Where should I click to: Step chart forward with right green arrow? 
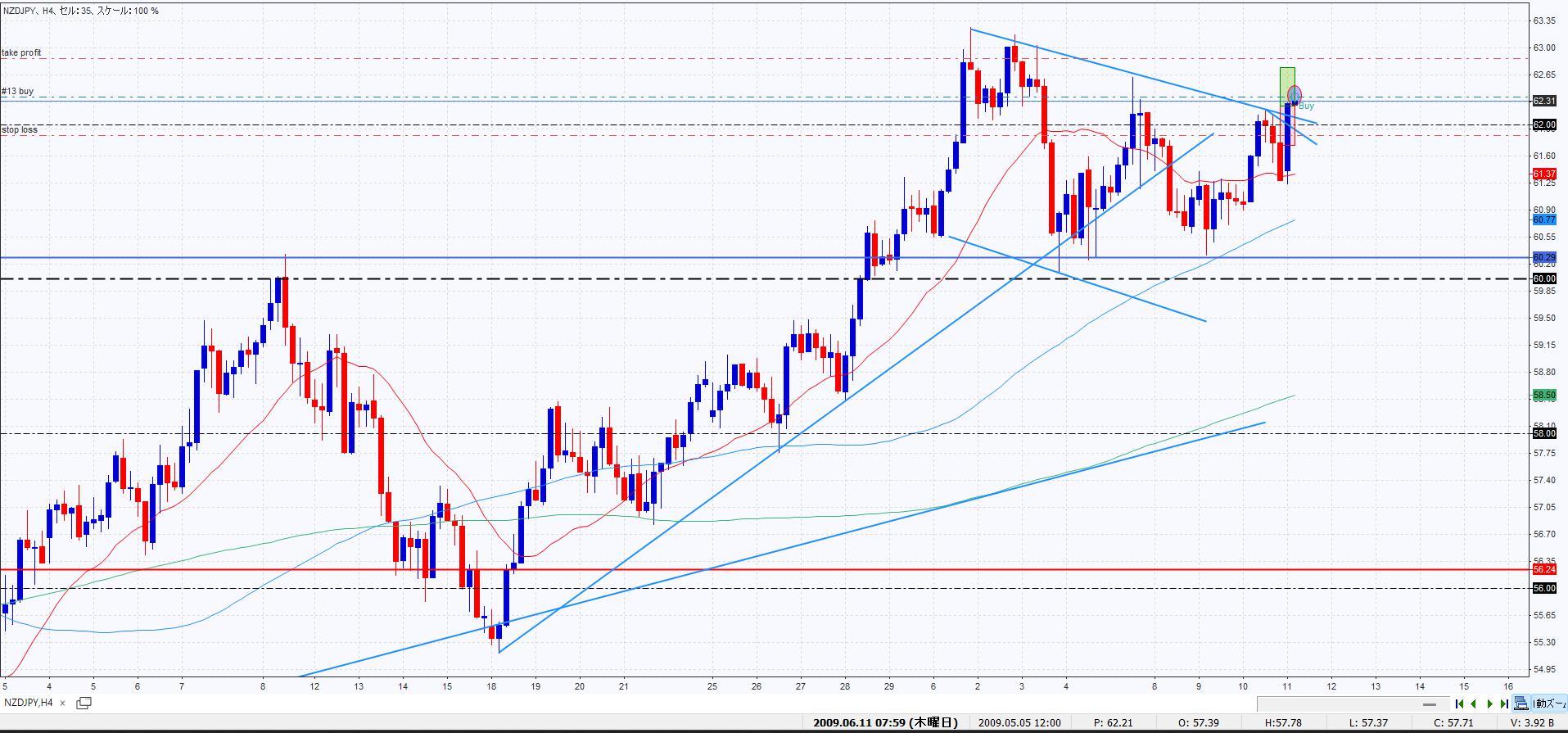[x=1489, y=704]
